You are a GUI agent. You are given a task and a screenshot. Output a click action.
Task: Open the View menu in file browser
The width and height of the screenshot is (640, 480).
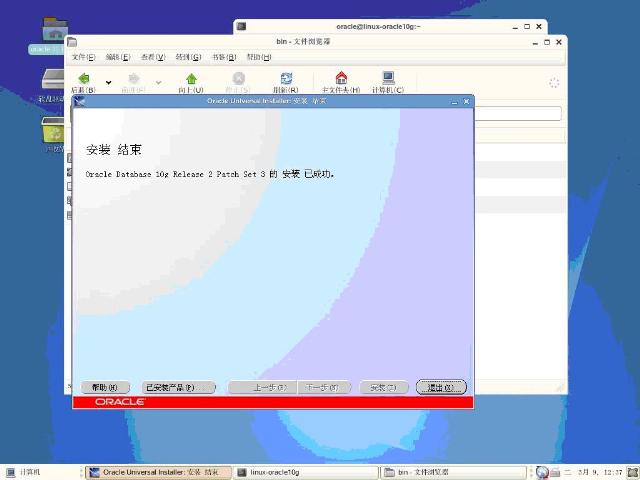point(153,57)
